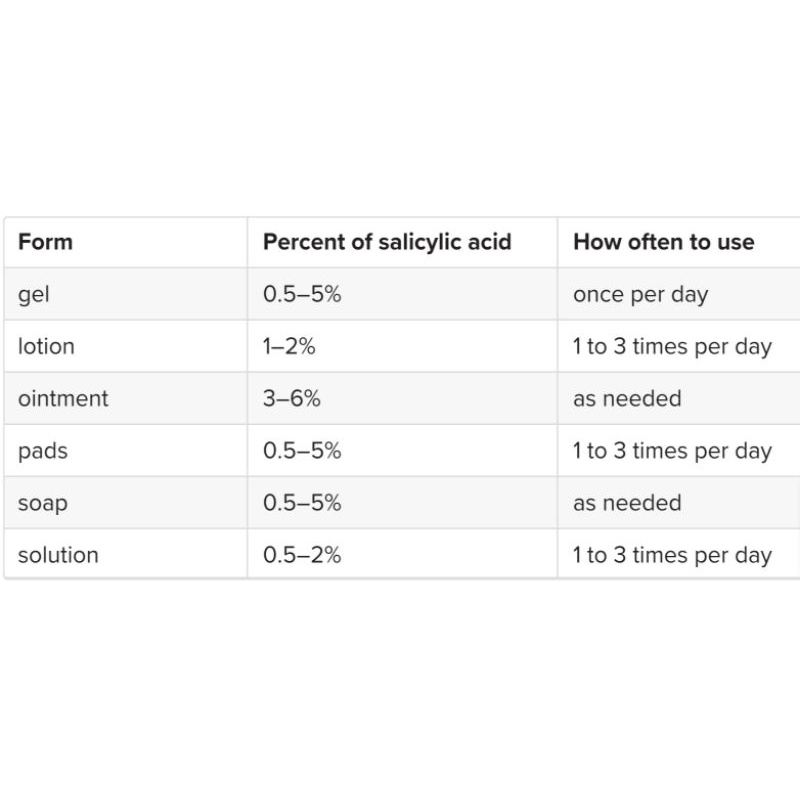Image resolution: width=800 pixels, height=800 pixels.
Task: Click the "lotion" cell
Action: coord(46,346)
